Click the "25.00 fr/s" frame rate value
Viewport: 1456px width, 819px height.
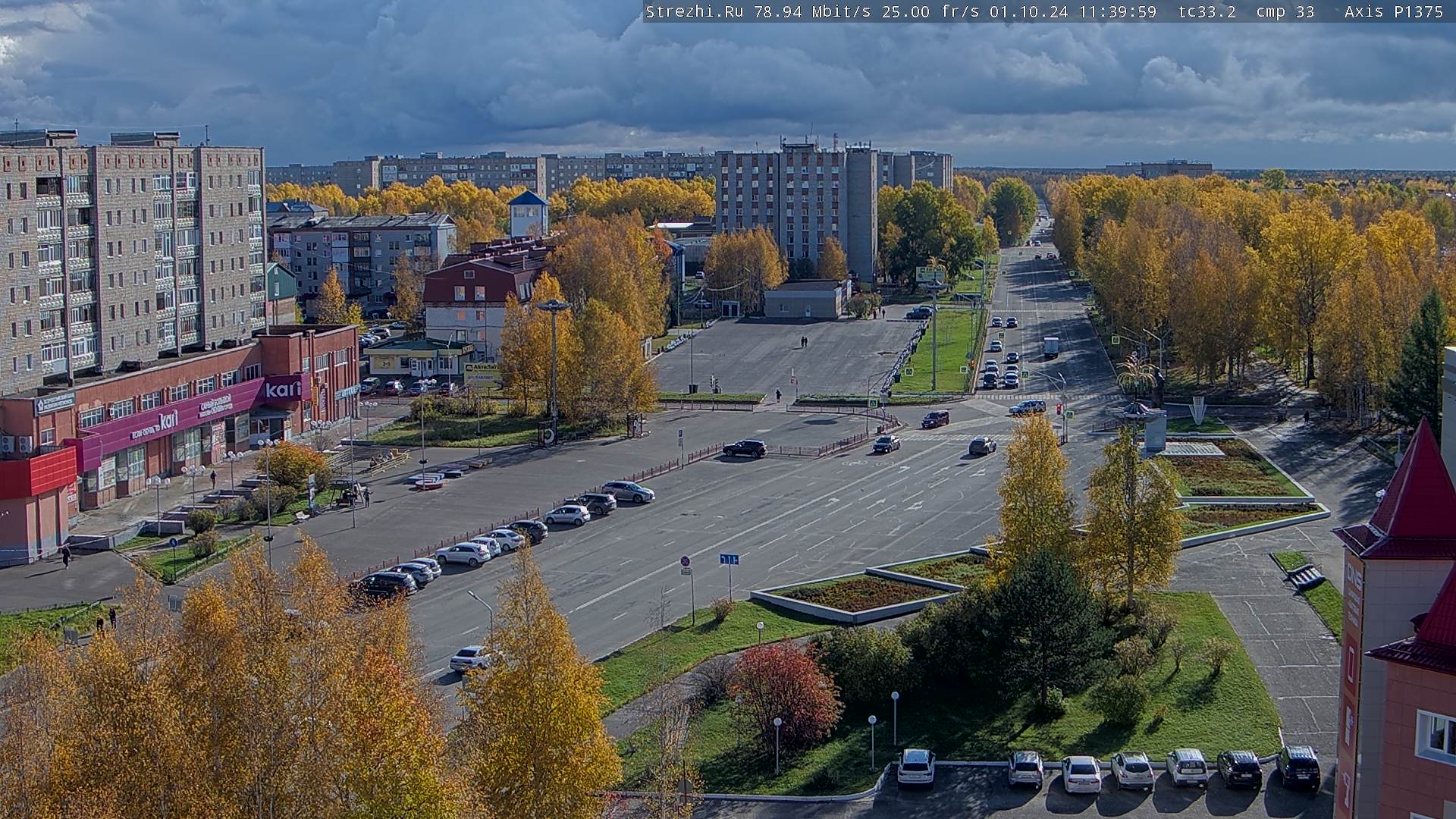click(930, 11)
